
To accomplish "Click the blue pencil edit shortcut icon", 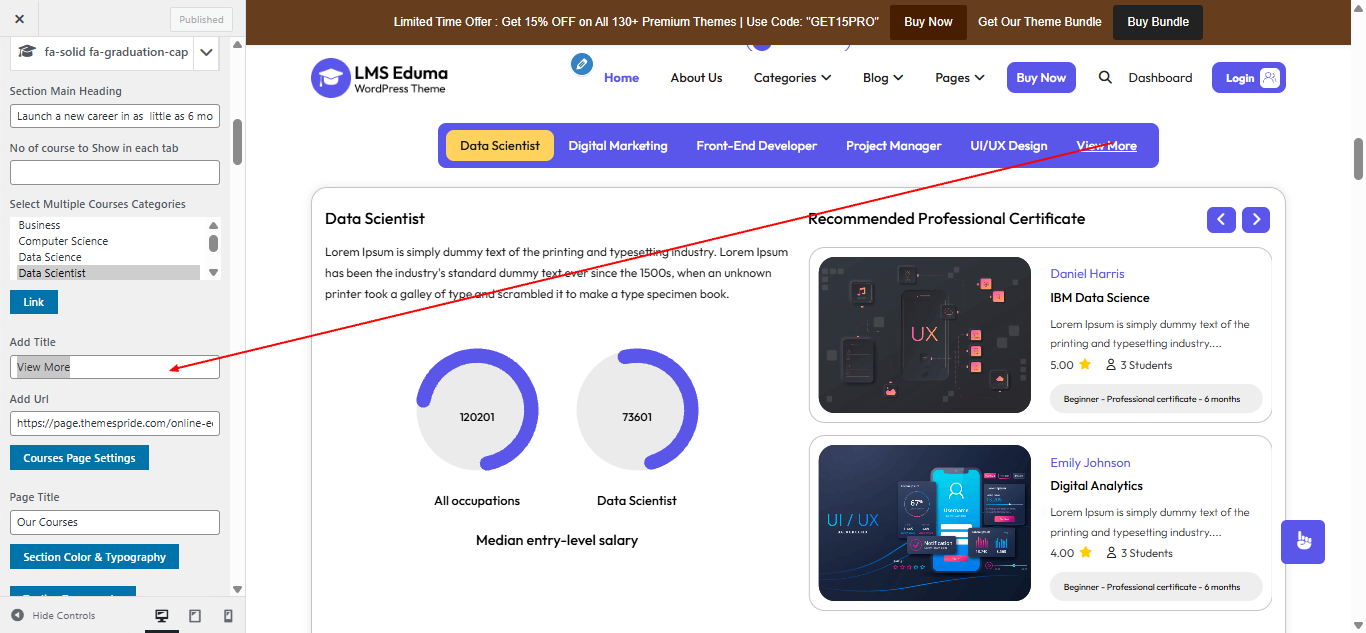I will [581, 64].
